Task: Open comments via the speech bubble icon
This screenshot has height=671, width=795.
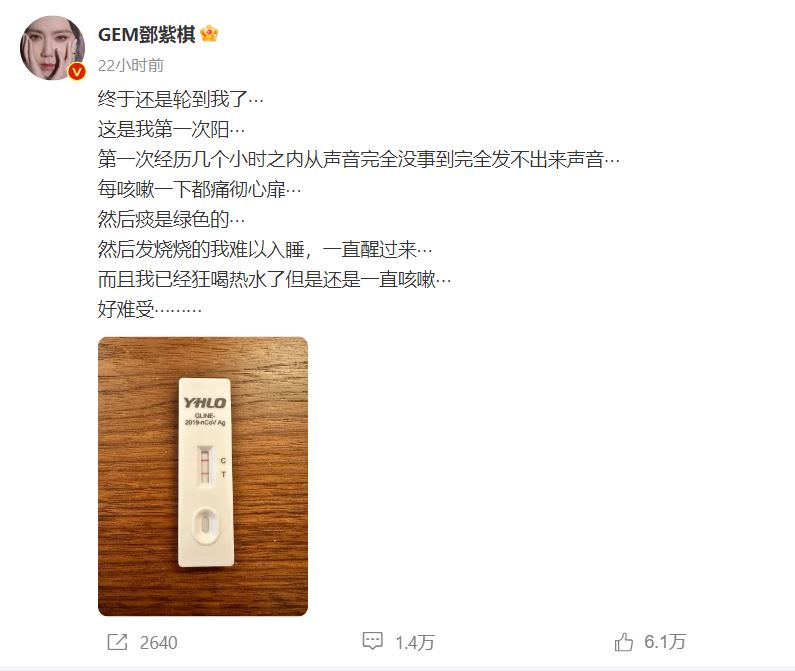Action: pyautogui.click(x=372, y=642)
